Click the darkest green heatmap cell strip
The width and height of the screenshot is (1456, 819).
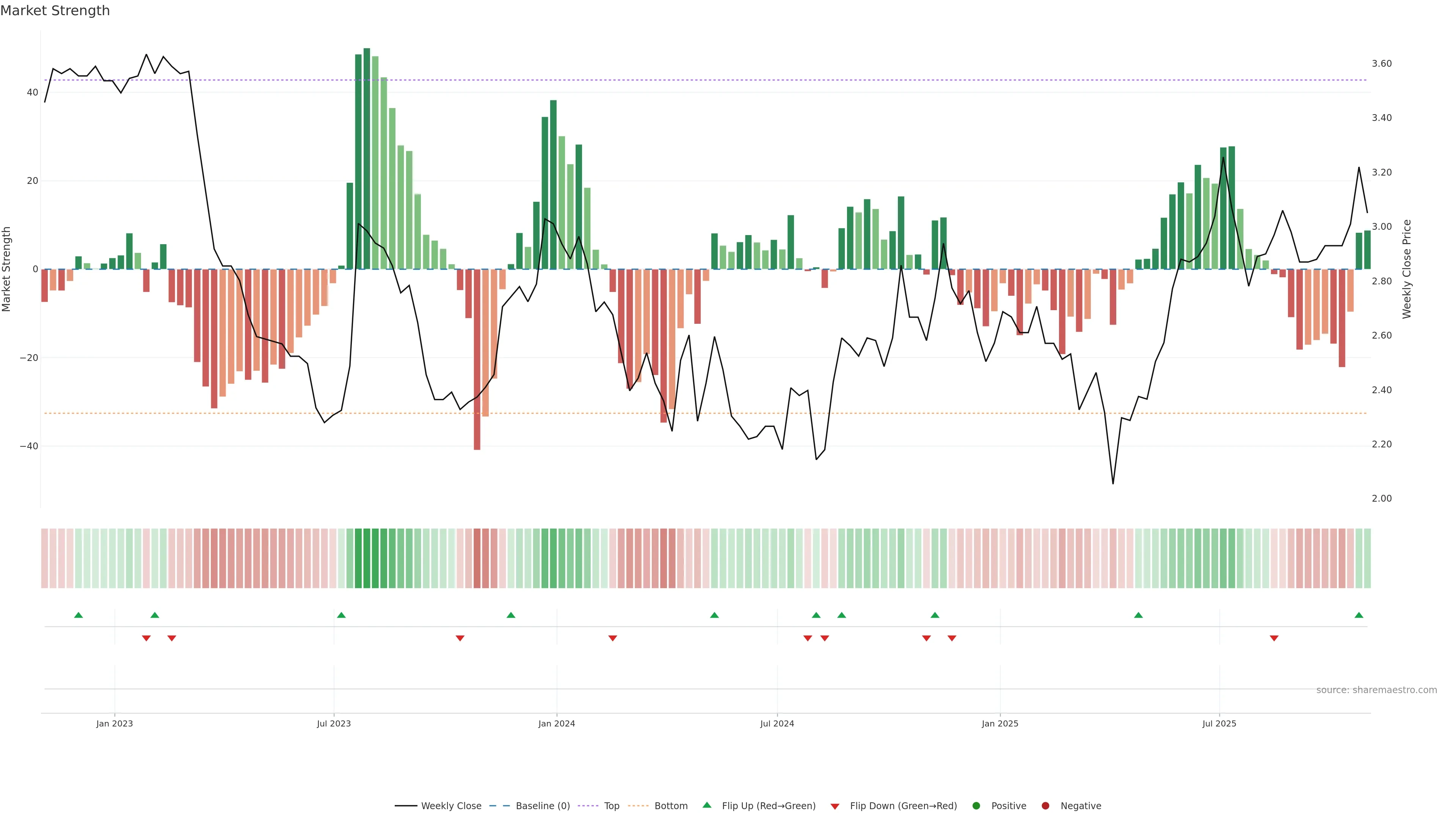point(367,558)
